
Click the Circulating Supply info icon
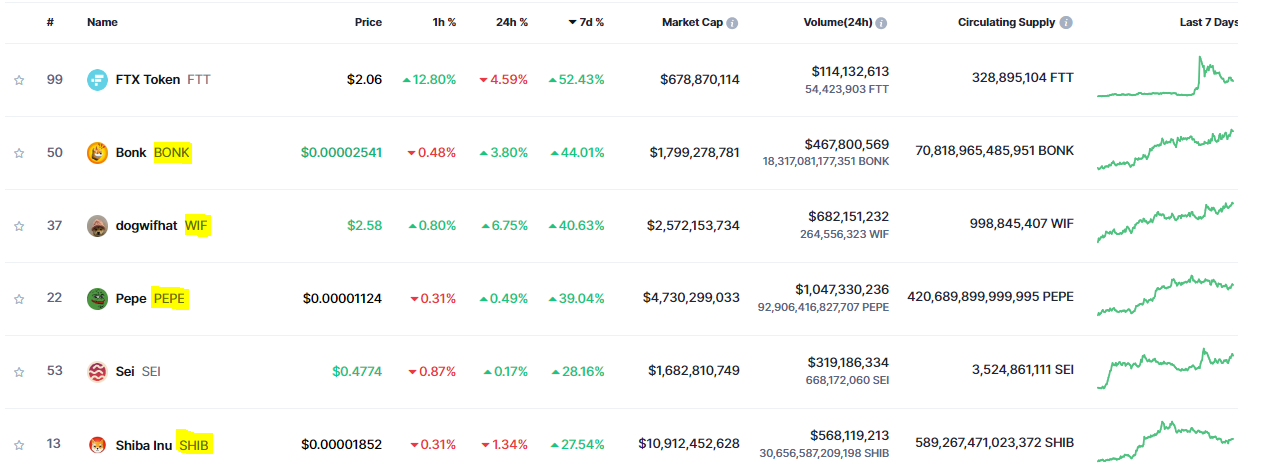point(1067,23)
